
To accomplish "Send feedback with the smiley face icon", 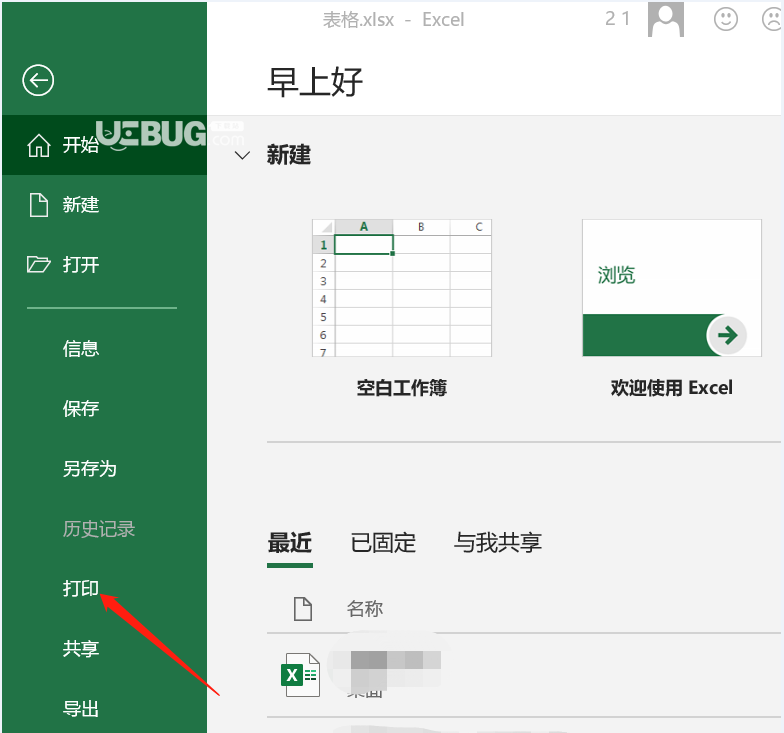I will tap(726, 19).
